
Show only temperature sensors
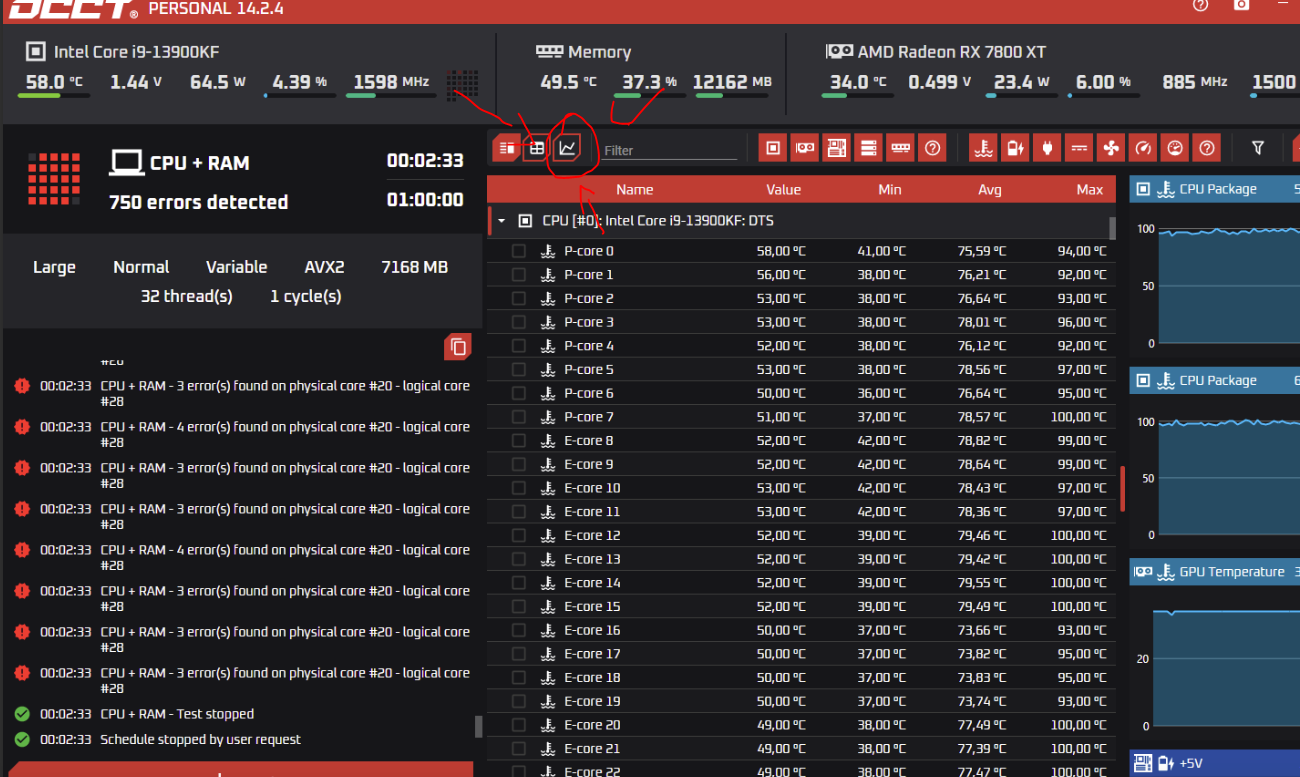coord(984,148)
